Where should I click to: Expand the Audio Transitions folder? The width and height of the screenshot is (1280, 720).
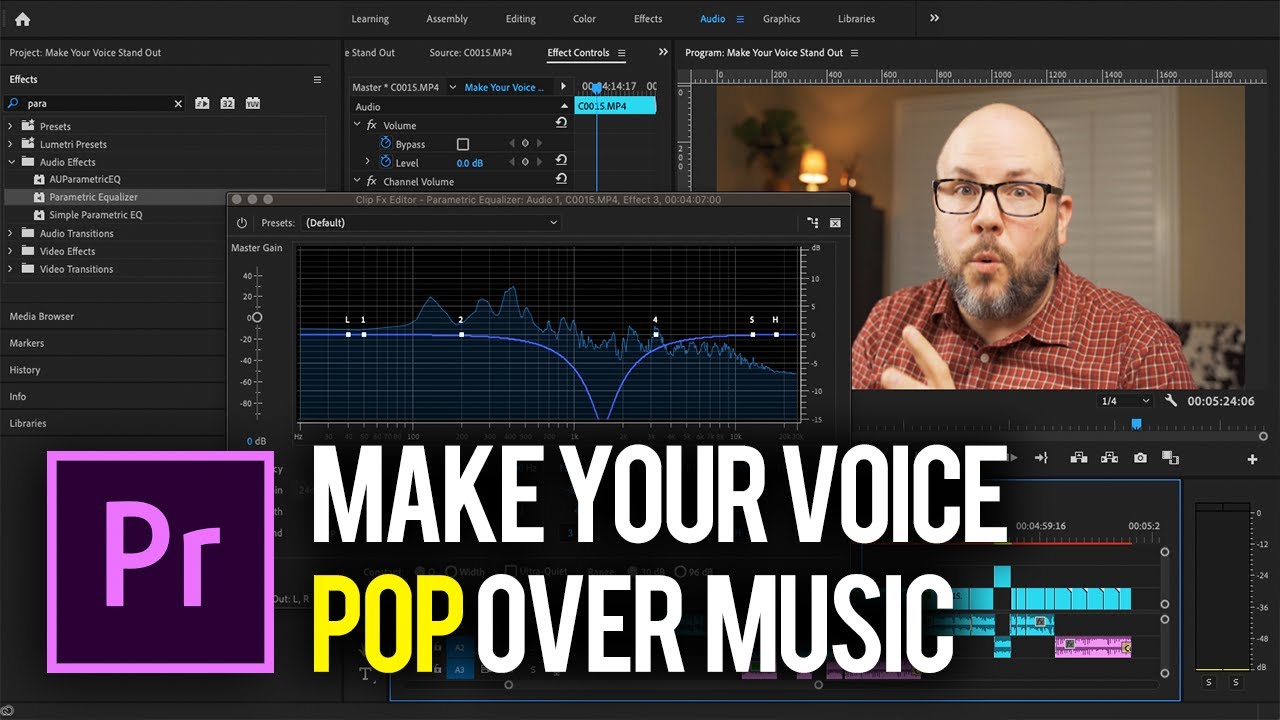tap(11, 233)
